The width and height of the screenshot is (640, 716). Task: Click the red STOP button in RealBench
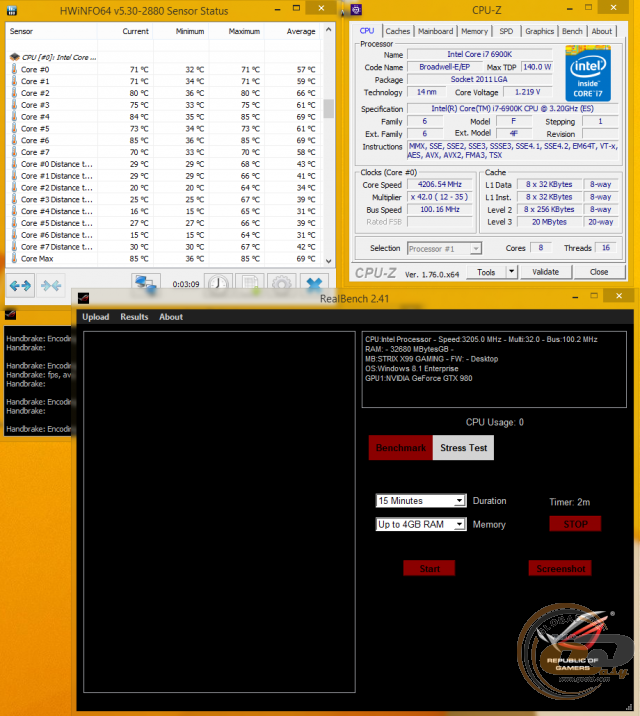[x=575, y=524]
